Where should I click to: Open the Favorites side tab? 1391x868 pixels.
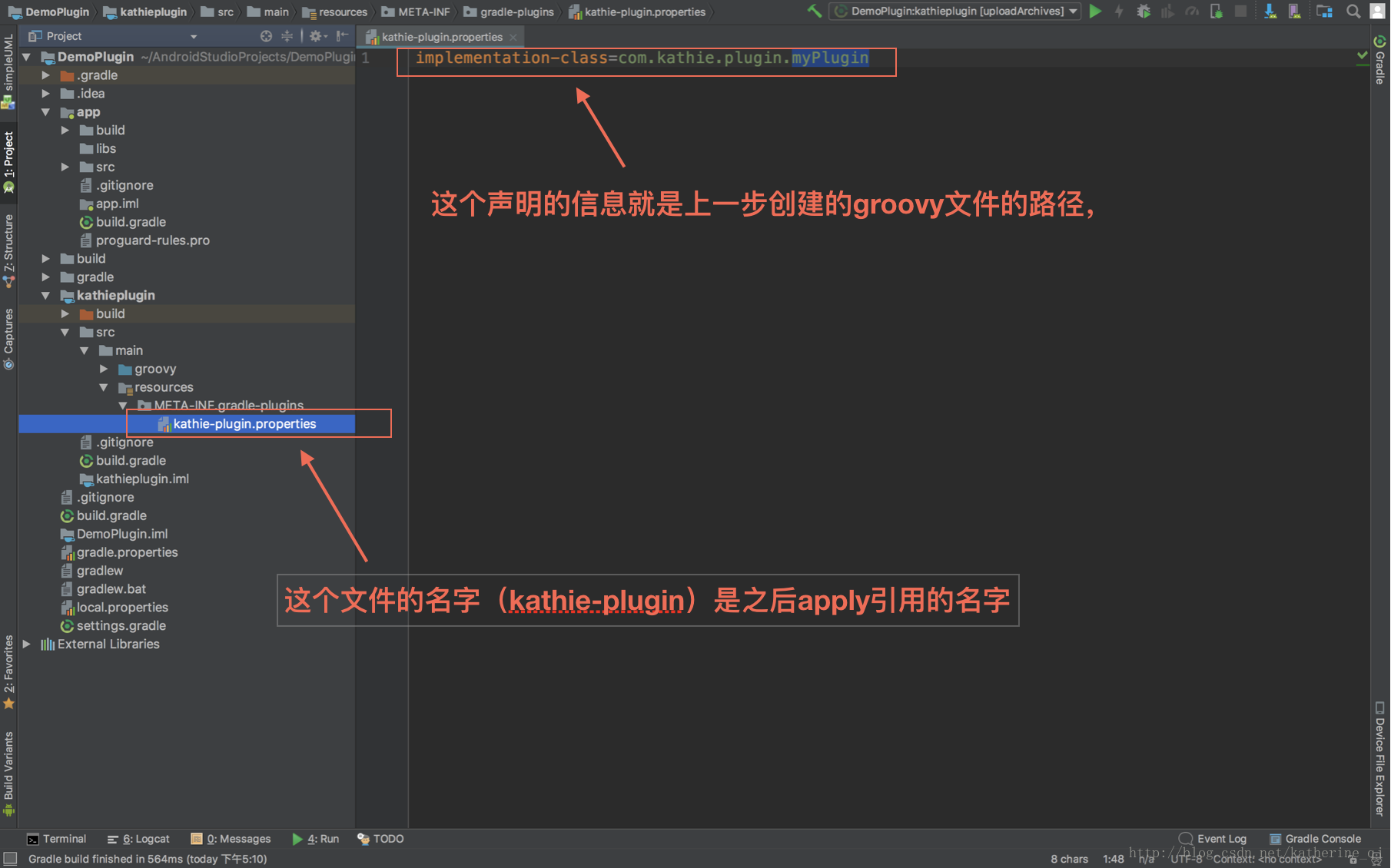click(x=9, y=672)
